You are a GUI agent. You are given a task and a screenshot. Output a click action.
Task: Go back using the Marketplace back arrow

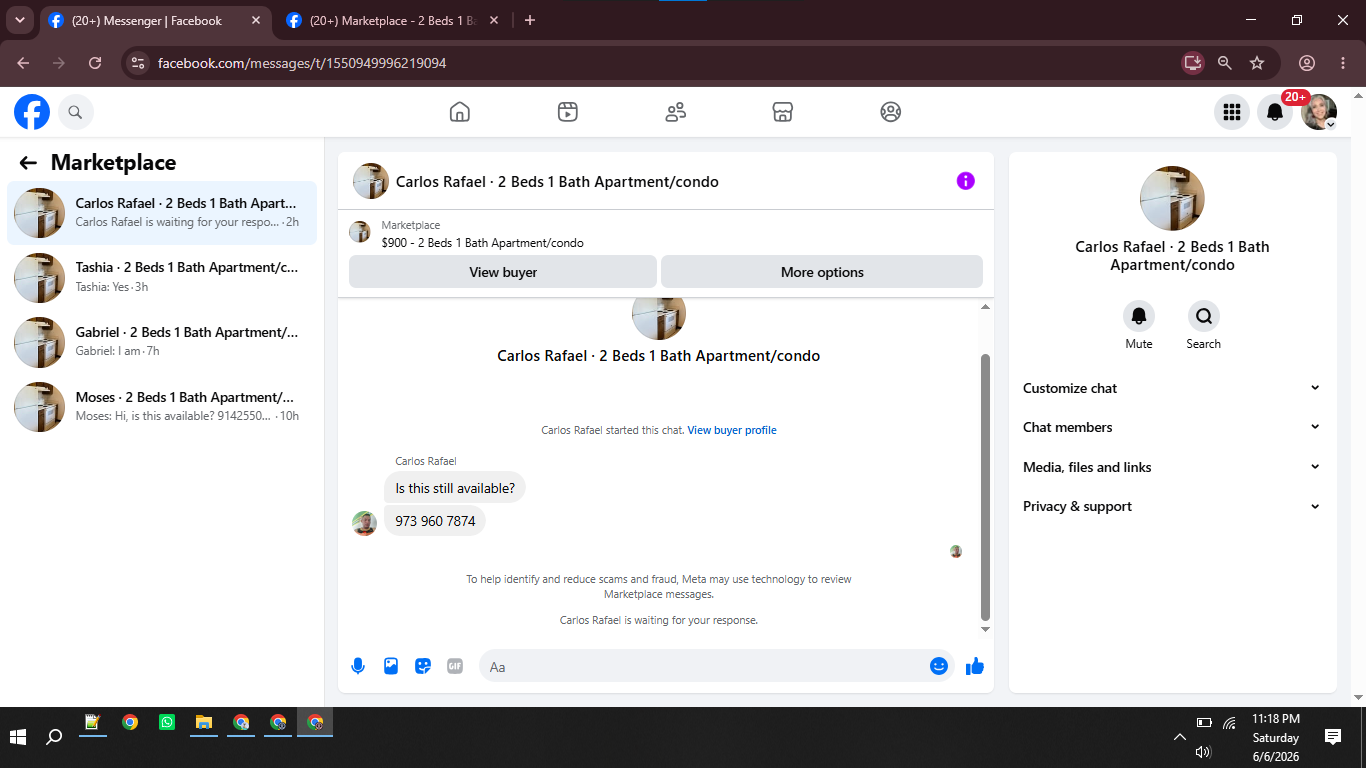[x=28, y=163]
